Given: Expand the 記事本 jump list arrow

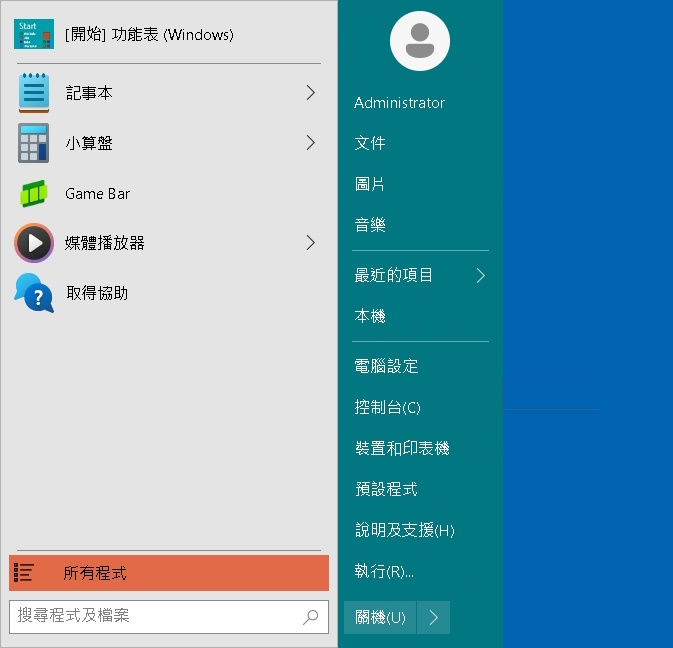Looking at the screenshot, I should coord(310,93).
